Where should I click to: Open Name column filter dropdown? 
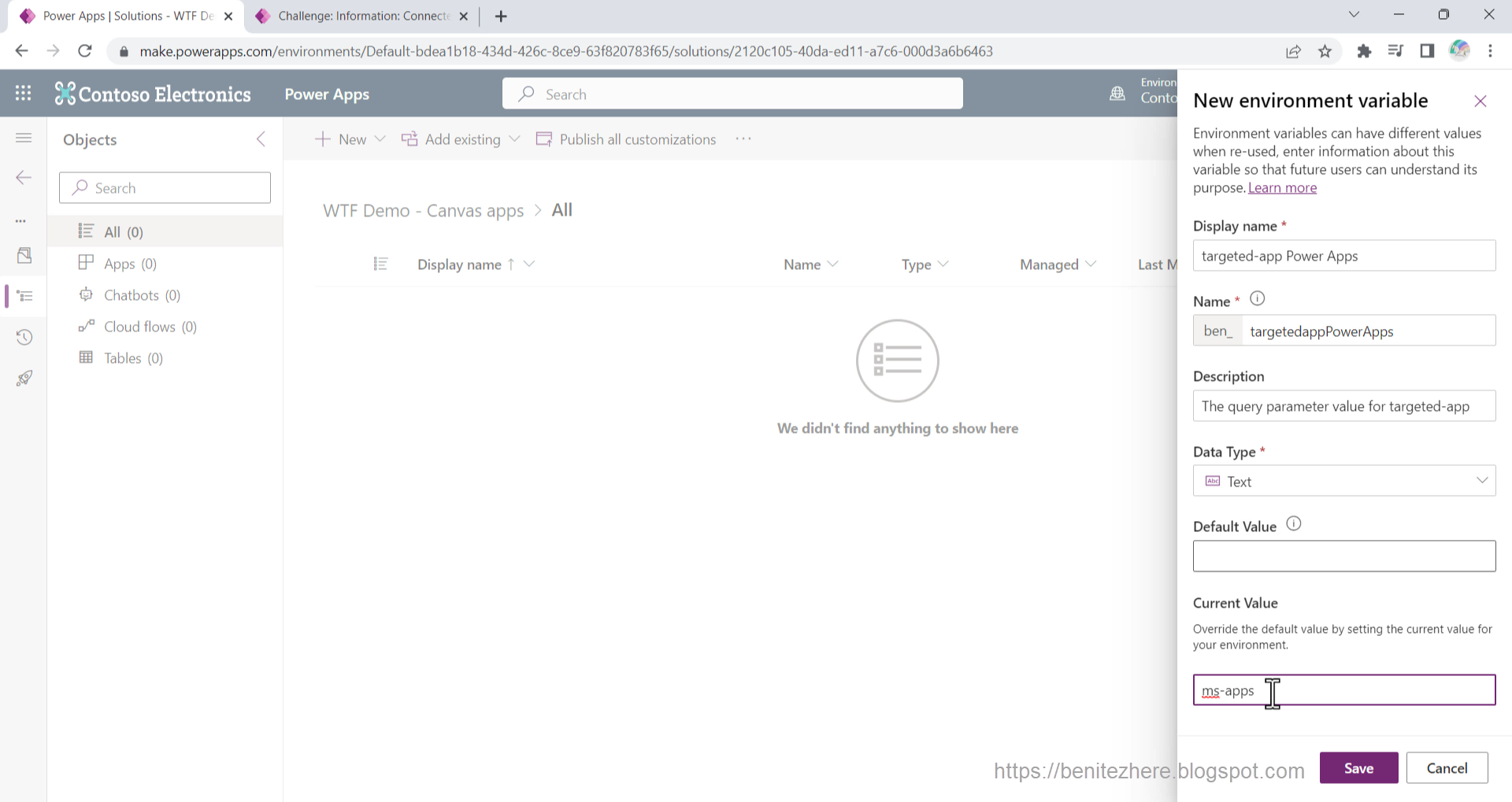click(833, 264)
